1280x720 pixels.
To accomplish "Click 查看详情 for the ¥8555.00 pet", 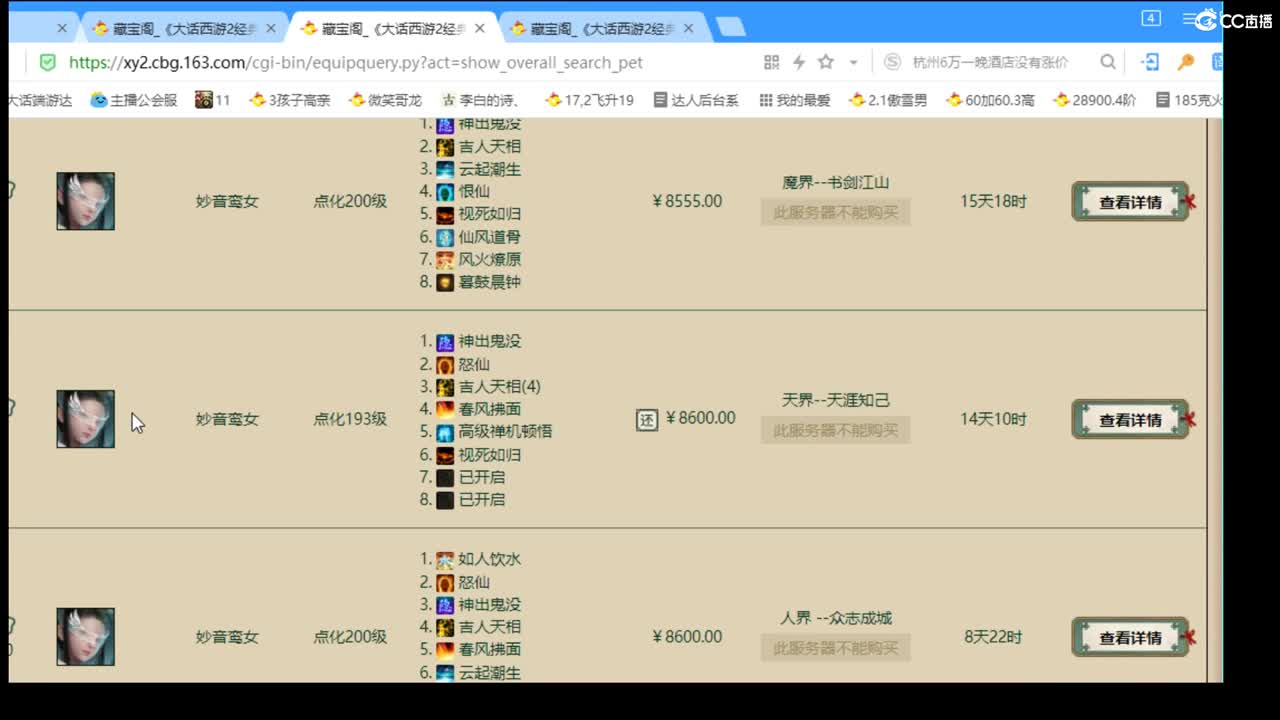I will pyautogui.click(x=1130, y=202).
